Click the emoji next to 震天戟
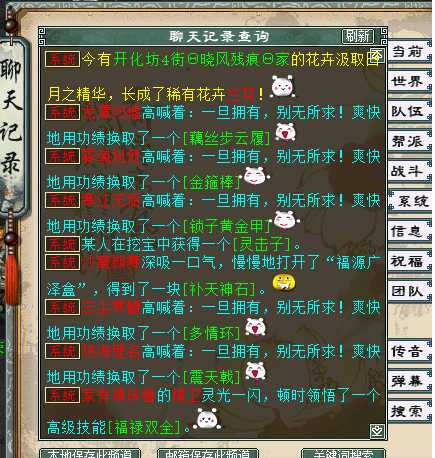Image resolution: width=435 pixels, height=458 pixels. click(x=255, y=371)
